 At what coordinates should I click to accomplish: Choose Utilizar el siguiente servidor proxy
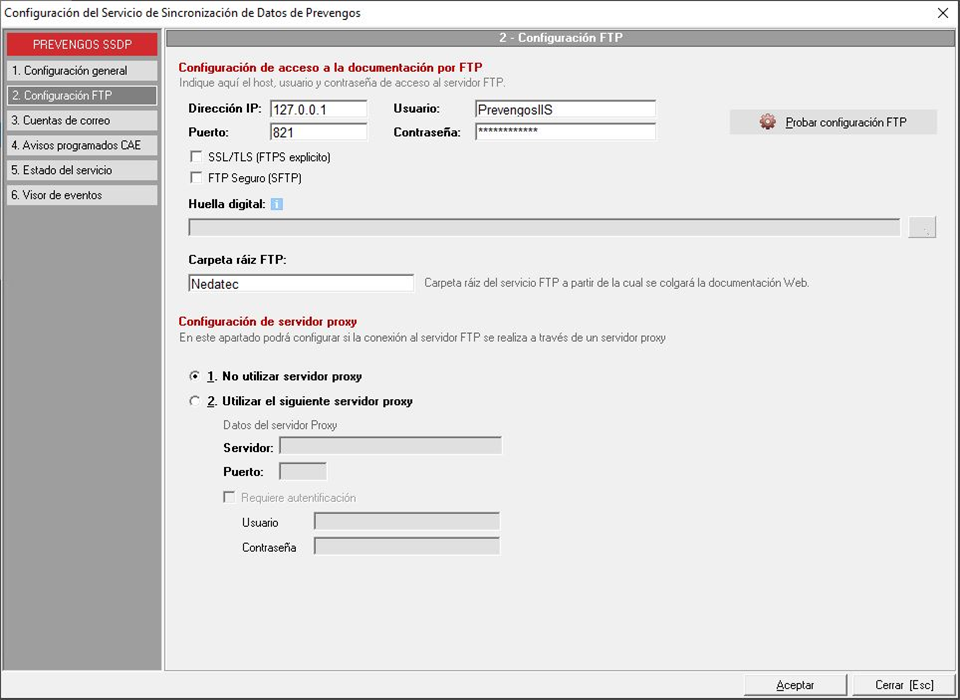pyautogui.click(x=194, y=401)
